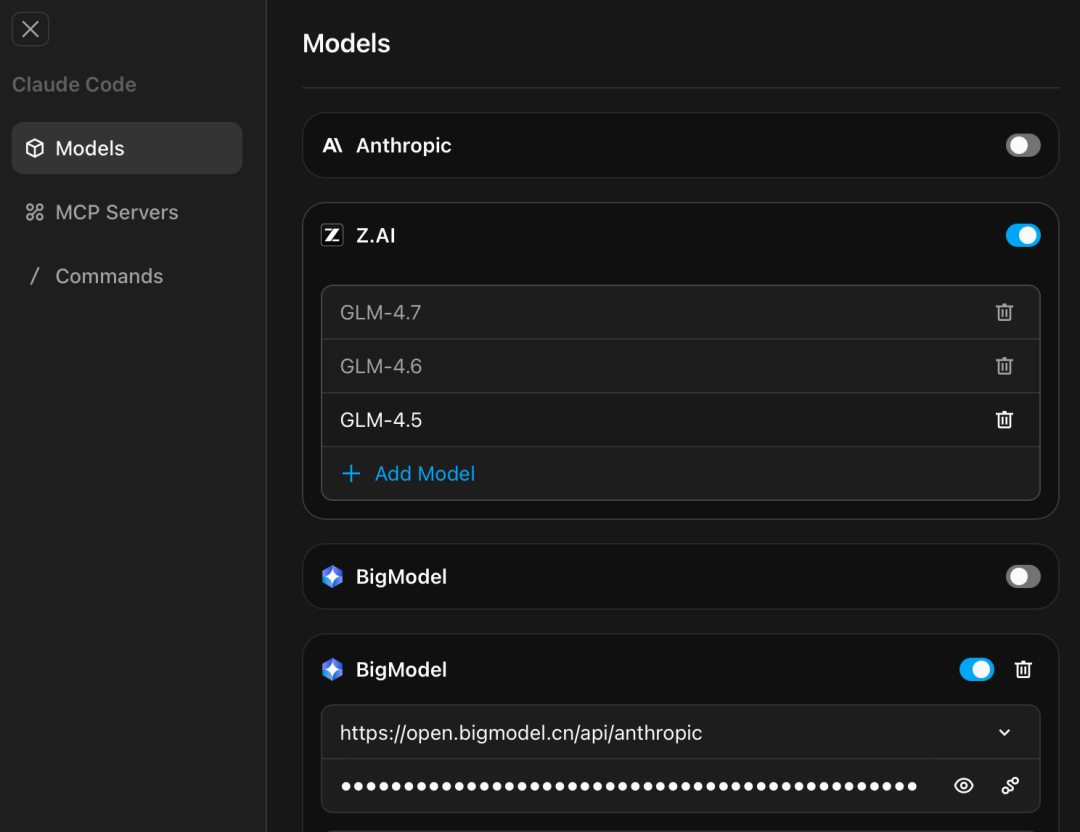Delete the GLM-4.6 model
The height and width of the screenshot is (832, 1080).
click(1004, 366)
